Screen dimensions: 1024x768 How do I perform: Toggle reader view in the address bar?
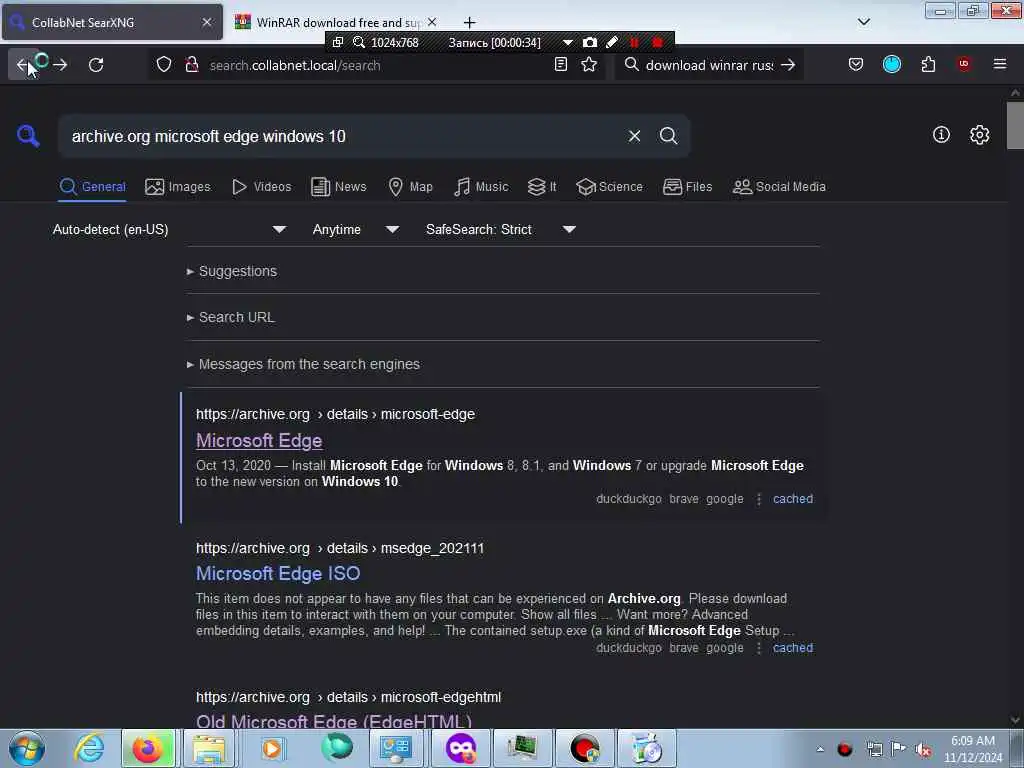click(x=560, y=64)
